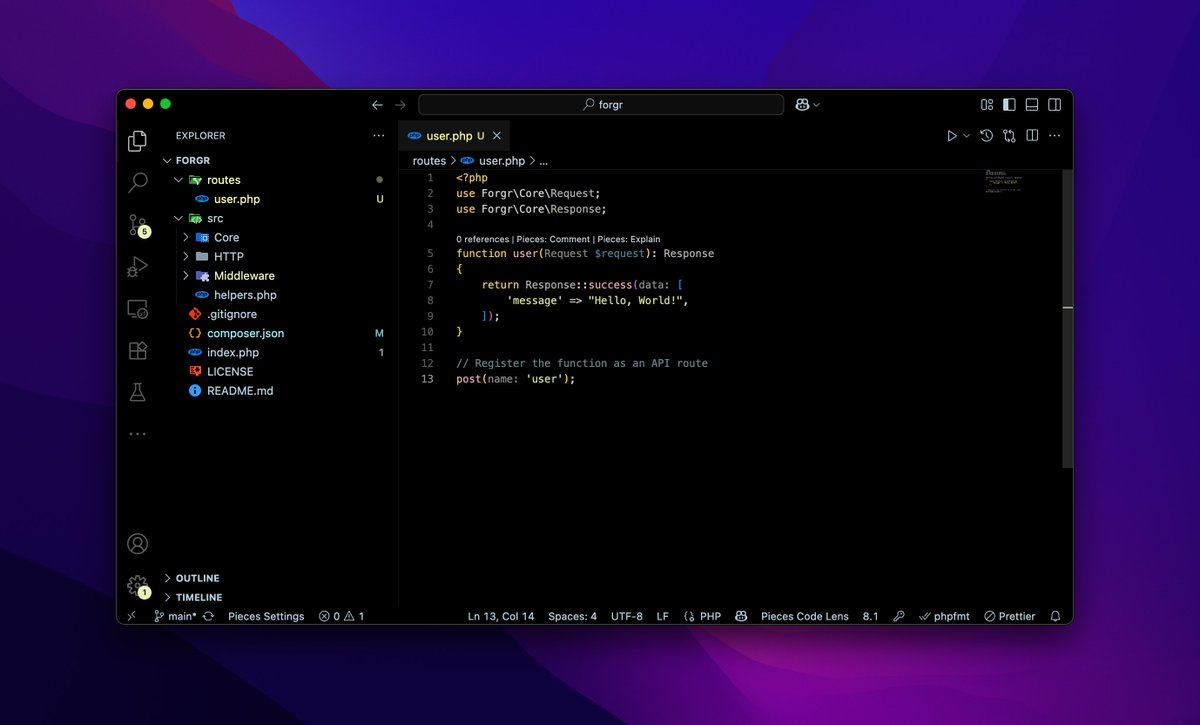This screenshot has width=1200, height=725.
Task: Click the Prettier item in the status bar
Action: 1009,616
